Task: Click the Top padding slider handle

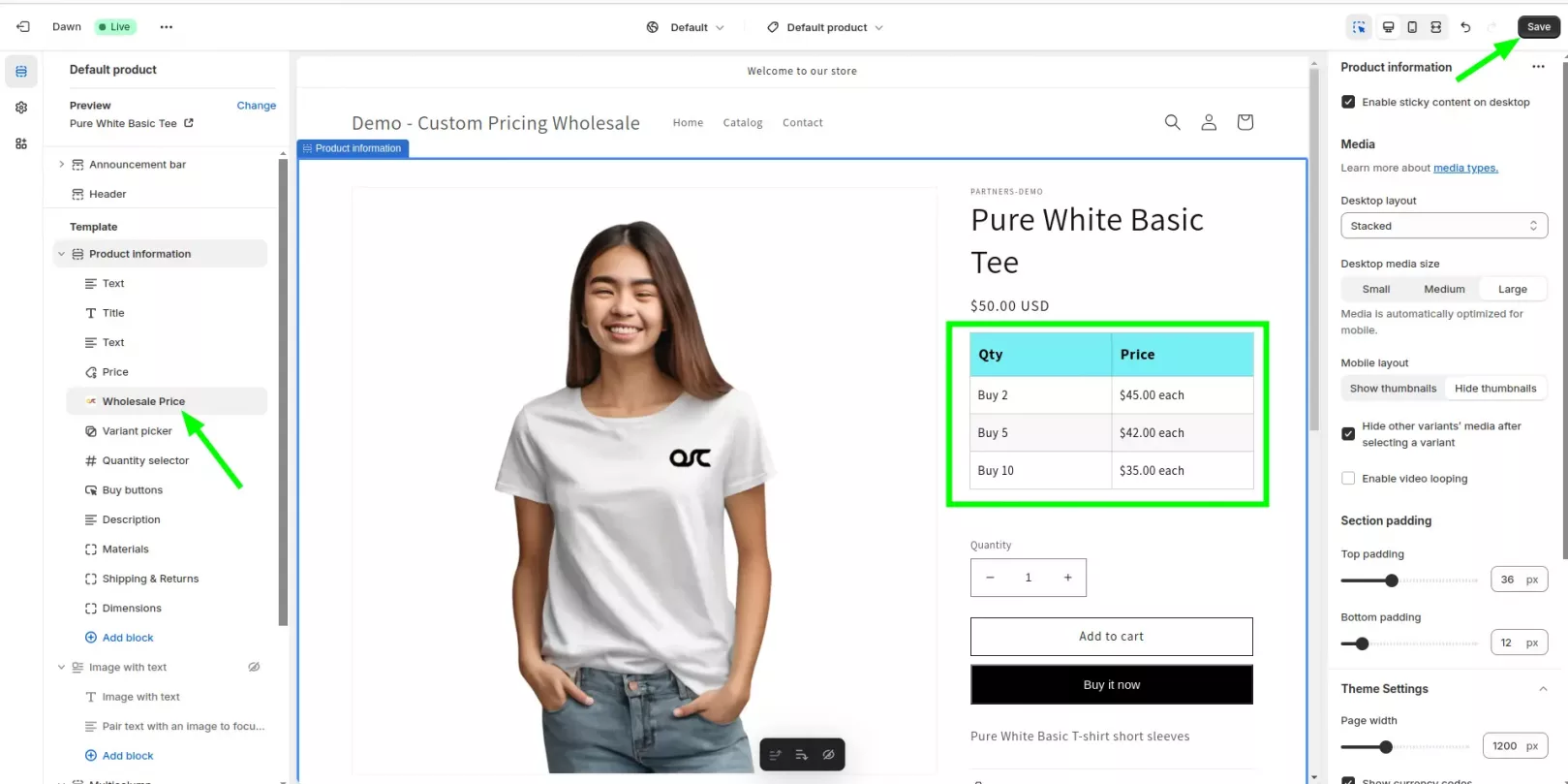Action: tap(1392, 580)
